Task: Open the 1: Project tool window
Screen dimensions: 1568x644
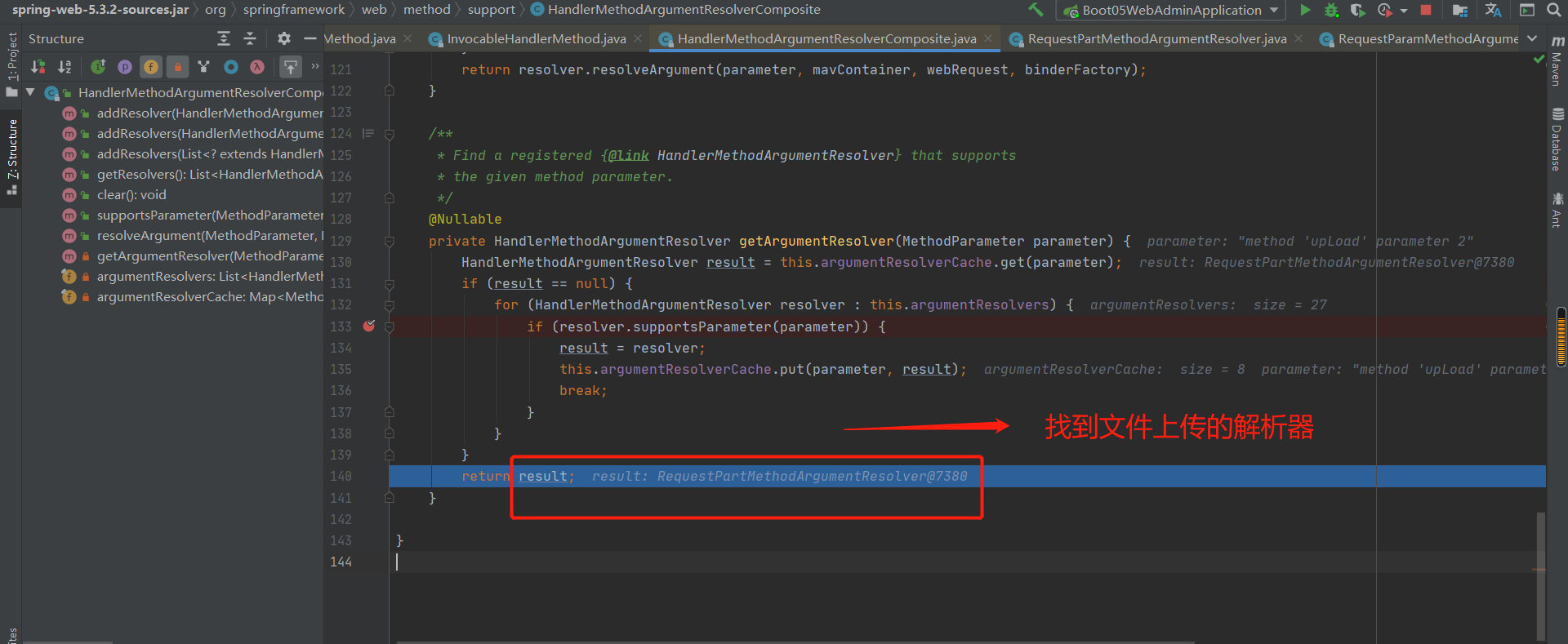Action: click(x=11, y=64)
